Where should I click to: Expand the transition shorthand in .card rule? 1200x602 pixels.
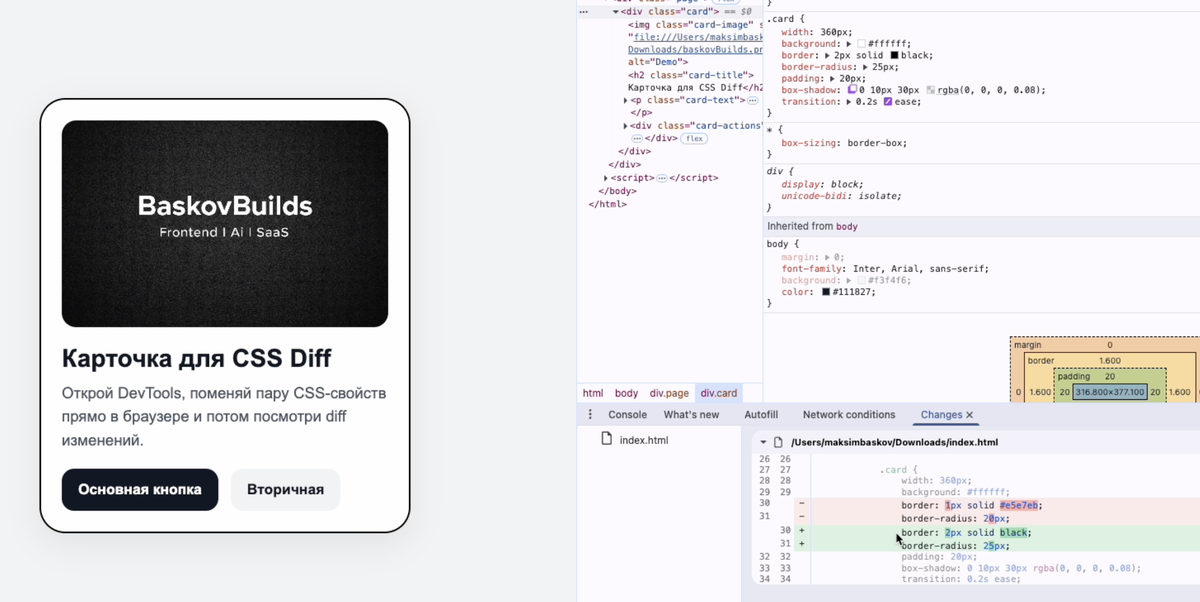pos(849,101)
